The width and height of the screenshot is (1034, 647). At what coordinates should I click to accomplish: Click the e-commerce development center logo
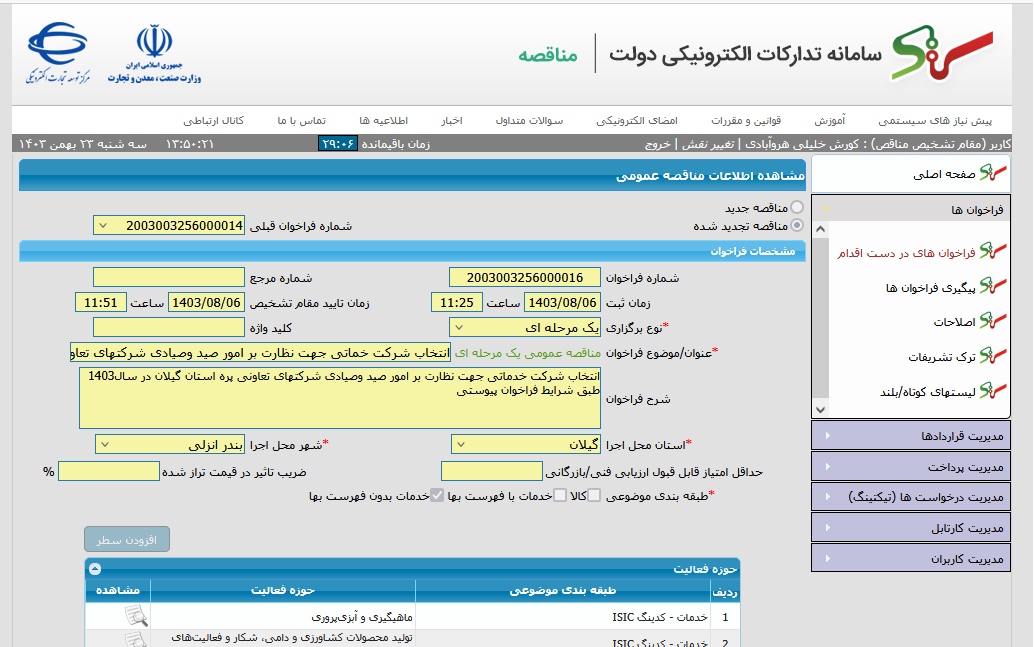[x=58, y=53]
